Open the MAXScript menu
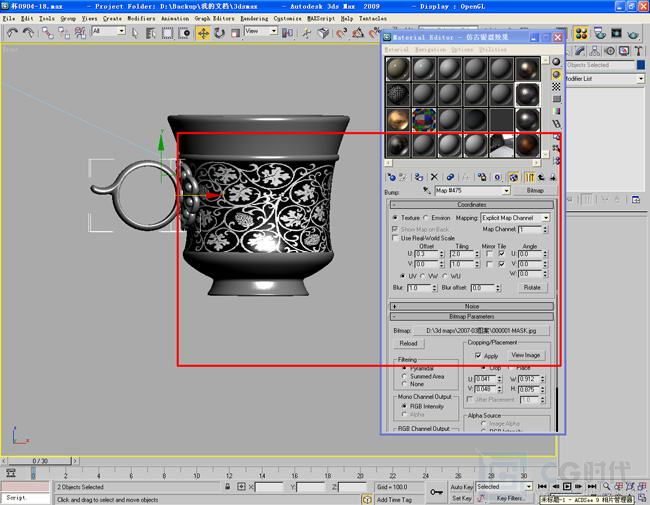650x505 pixels. pyautogui.click(x=321, y=19)
